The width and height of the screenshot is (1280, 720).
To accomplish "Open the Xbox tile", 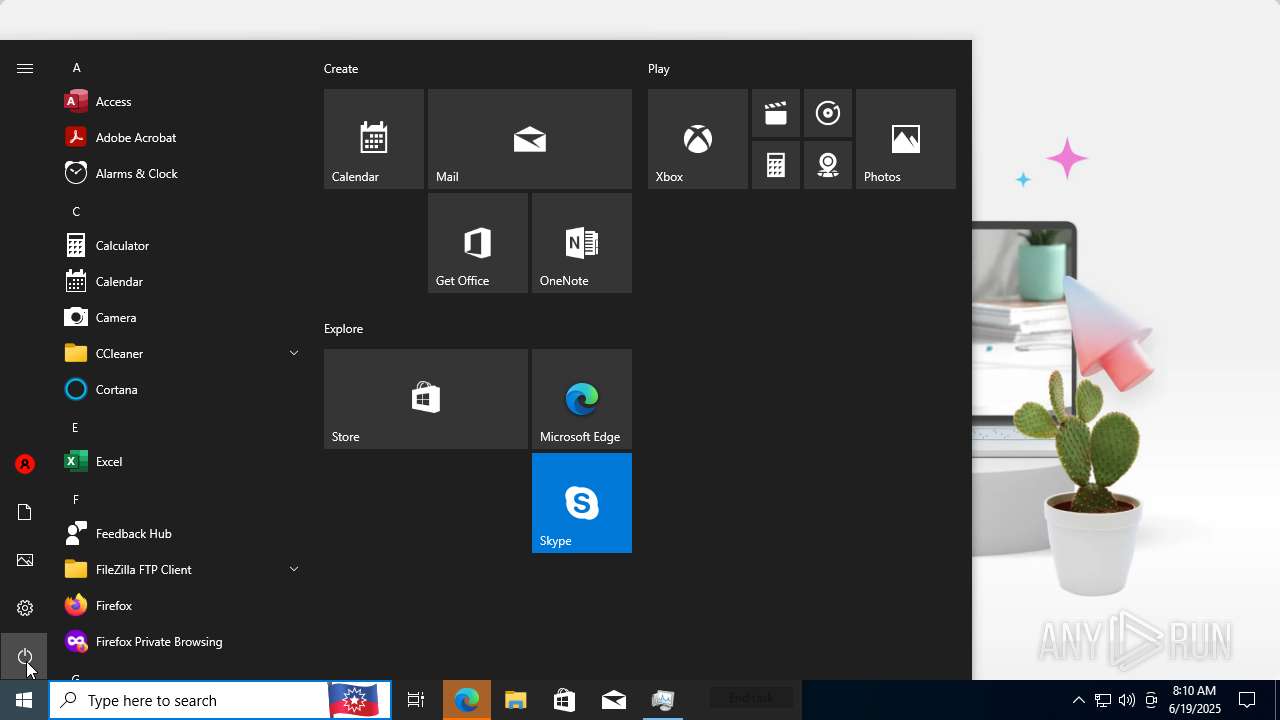I will coord(698,139).
